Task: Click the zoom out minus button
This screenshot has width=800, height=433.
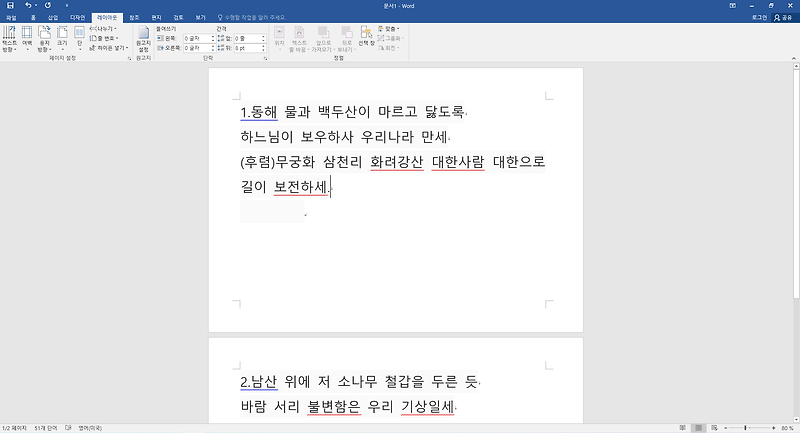Action: pyautogui.click(x=726, y=428)
